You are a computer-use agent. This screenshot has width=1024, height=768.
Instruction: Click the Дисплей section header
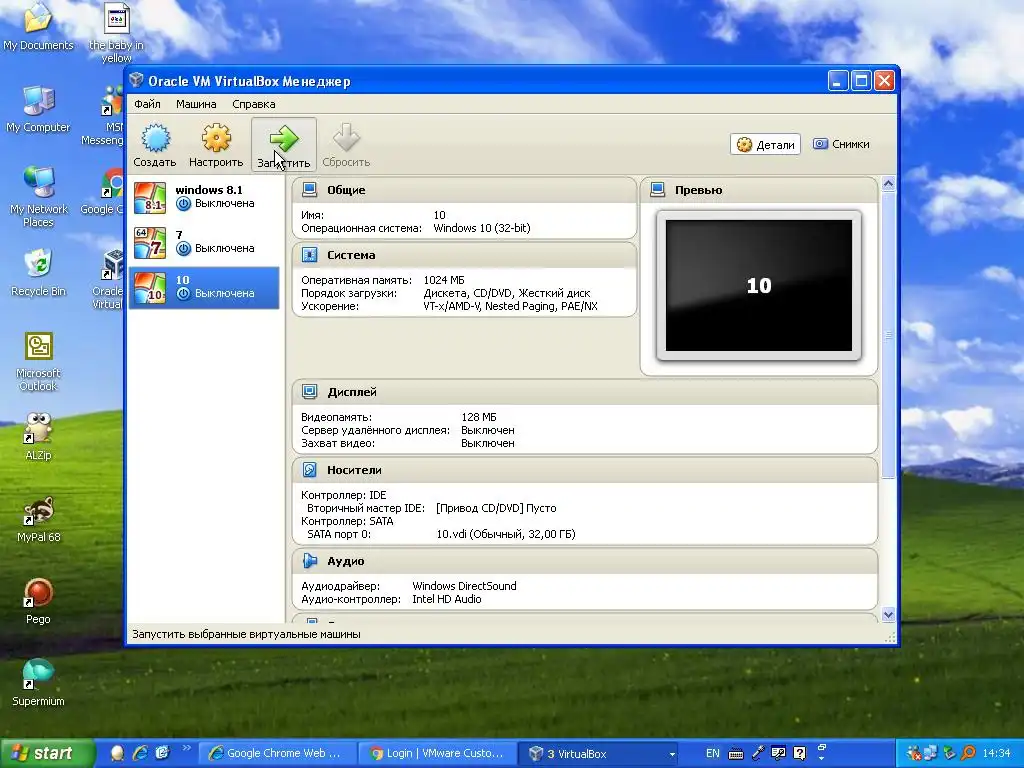(585, 392)
